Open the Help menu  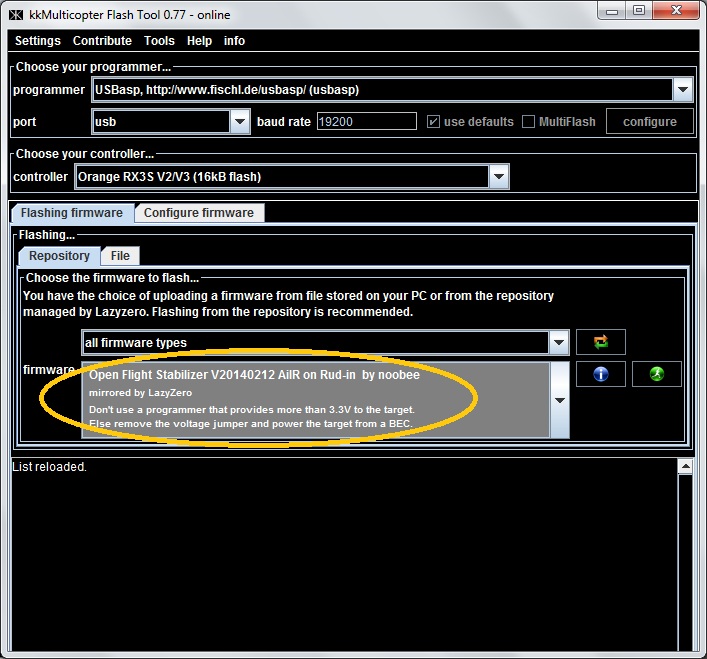[199, 41]
